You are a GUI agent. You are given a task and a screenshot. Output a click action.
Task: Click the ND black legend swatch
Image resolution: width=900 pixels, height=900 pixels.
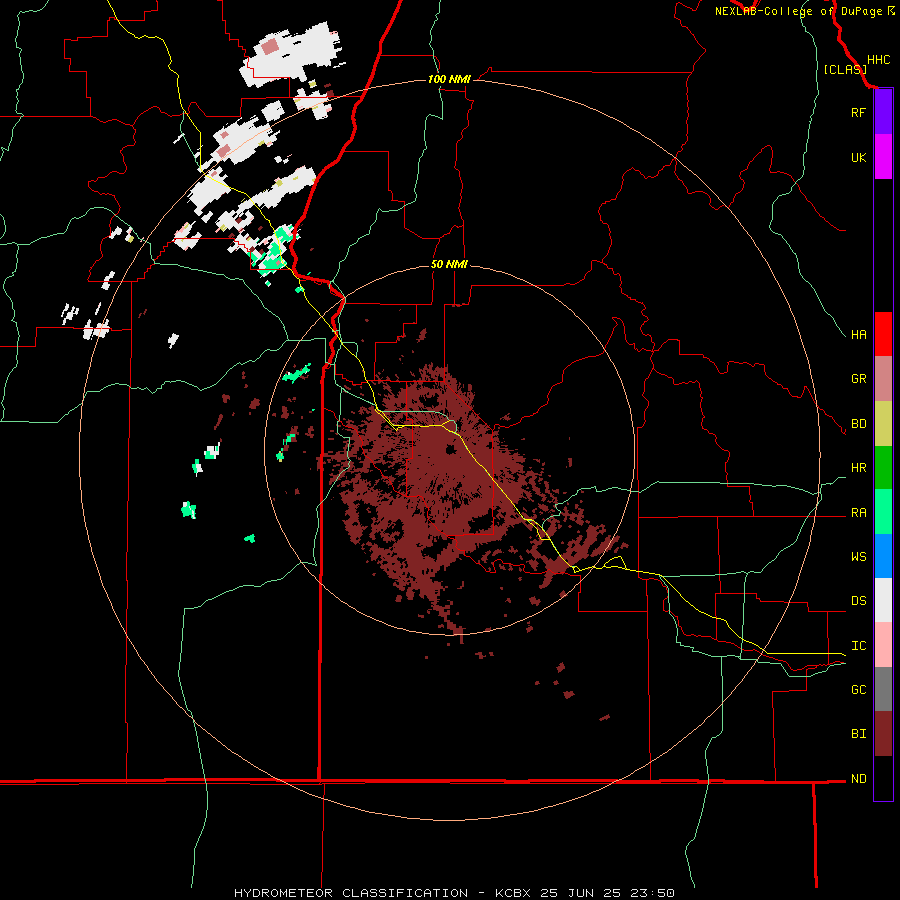(x=883, y=778)
